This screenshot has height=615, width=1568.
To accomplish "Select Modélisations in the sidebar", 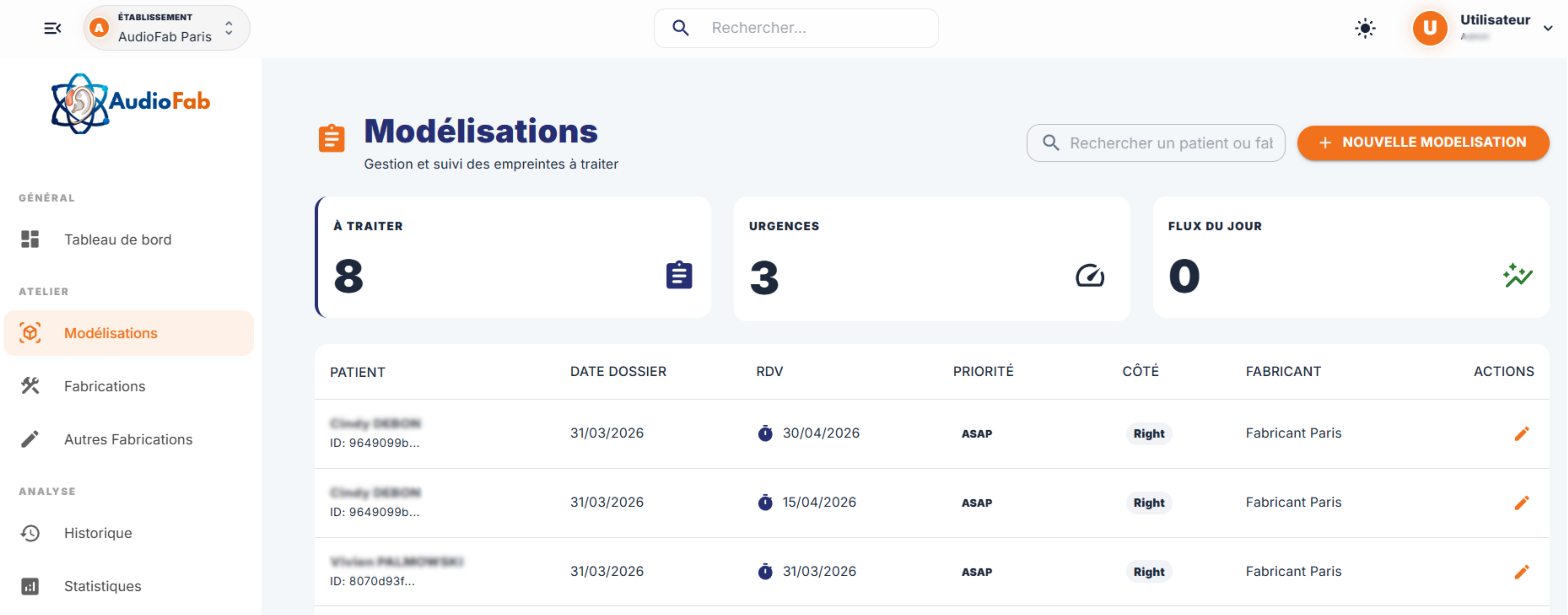I will pyautogui.click(x=129, y=333).
